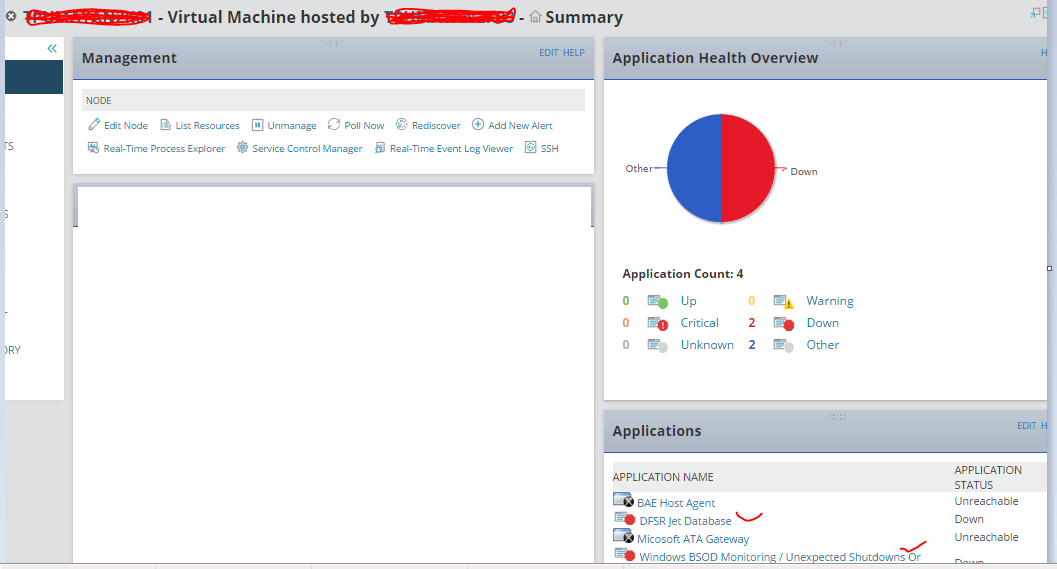Screen dimensions: 1057x569
Task: Click the List Resources document icon
Action: (165, 125)
